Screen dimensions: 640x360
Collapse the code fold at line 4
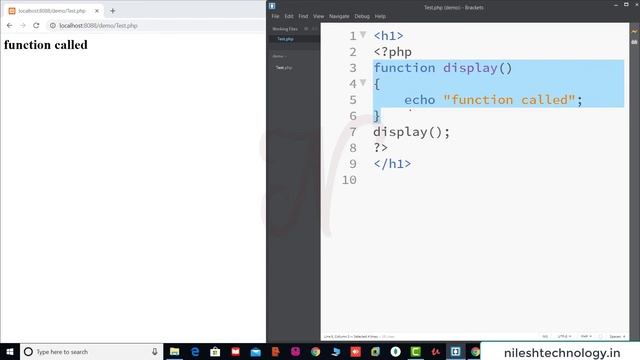[x=363, y=83]
